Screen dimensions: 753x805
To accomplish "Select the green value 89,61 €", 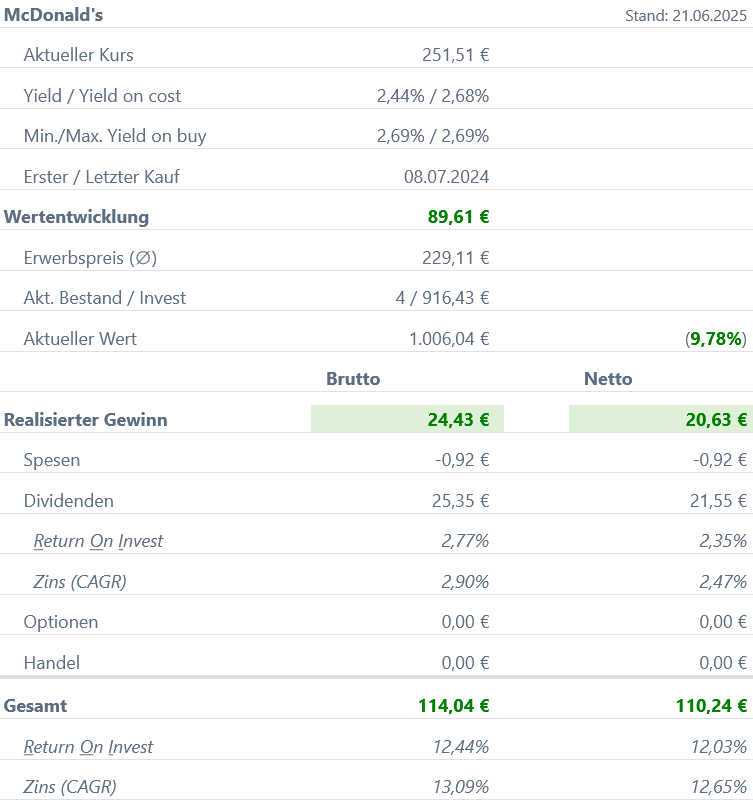I will [x=458, y=217].
